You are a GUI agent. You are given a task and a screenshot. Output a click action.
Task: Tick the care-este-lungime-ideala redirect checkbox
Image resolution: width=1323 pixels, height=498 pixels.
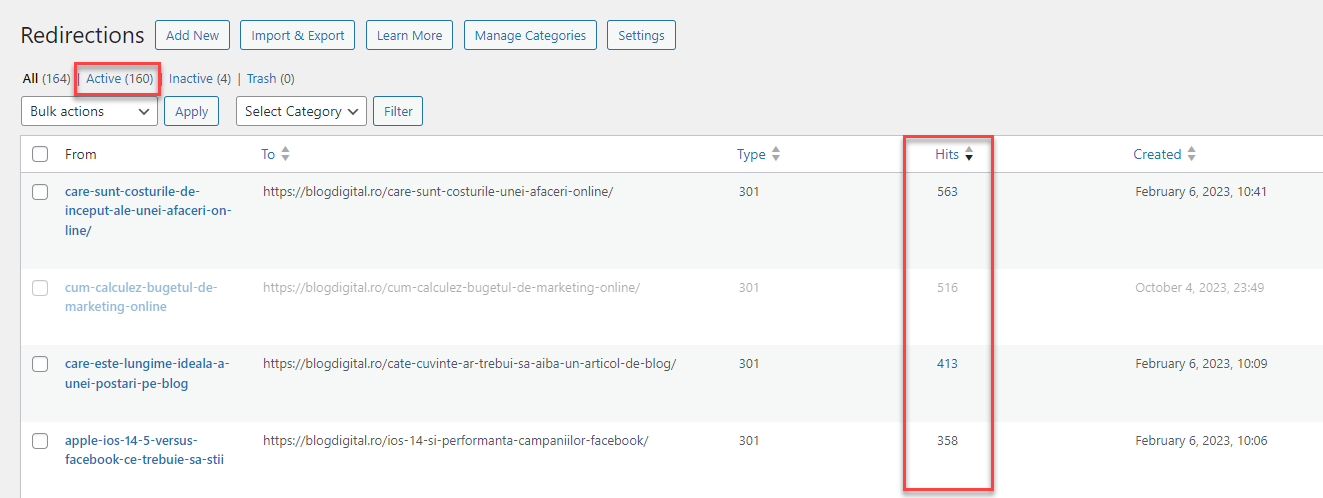click(40, 364)
